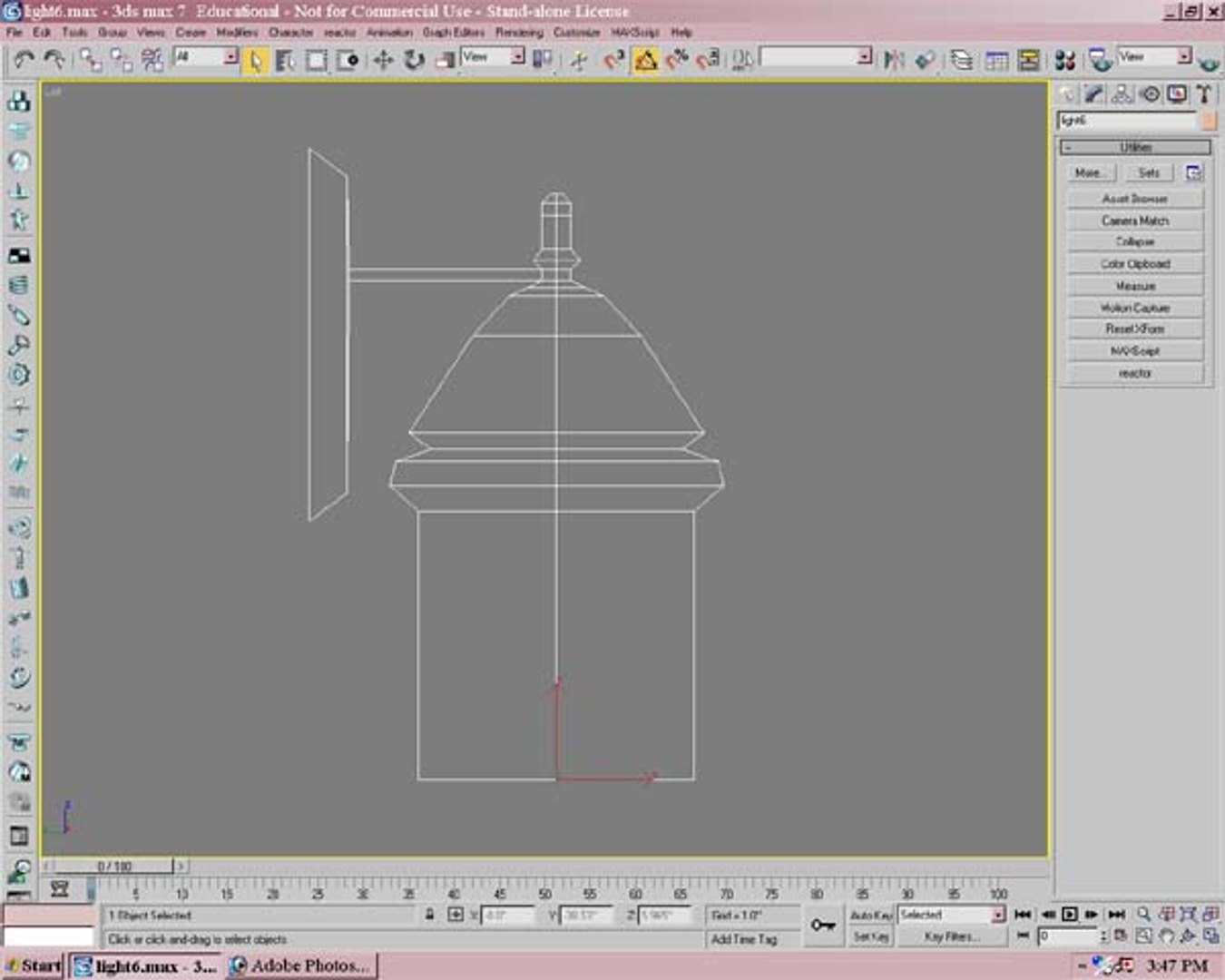
Task: Open the Modifiers menu
Action: (237, 32)
